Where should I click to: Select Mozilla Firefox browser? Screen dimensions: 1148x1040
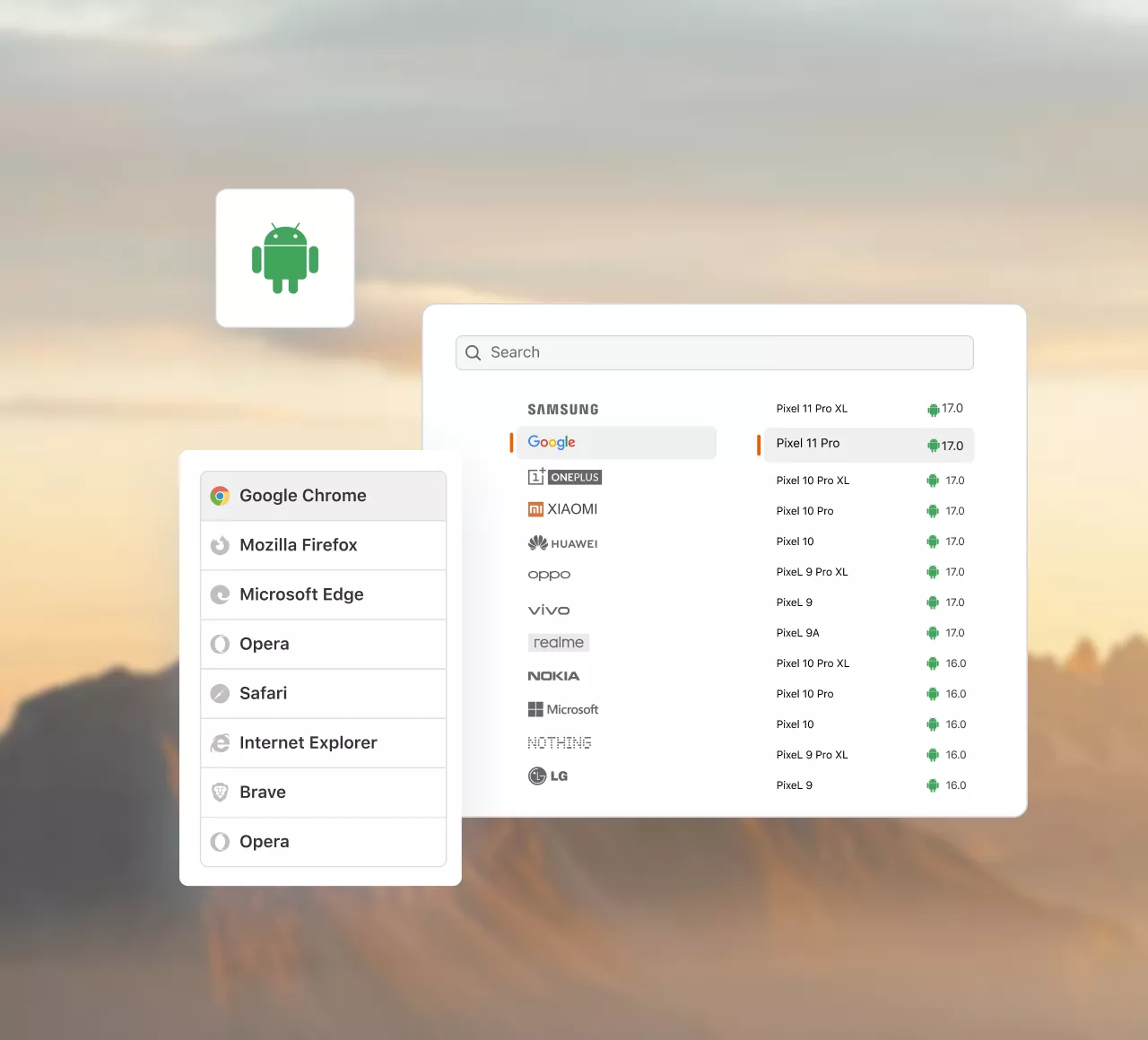pyautogui.click(x=323, y=545)
